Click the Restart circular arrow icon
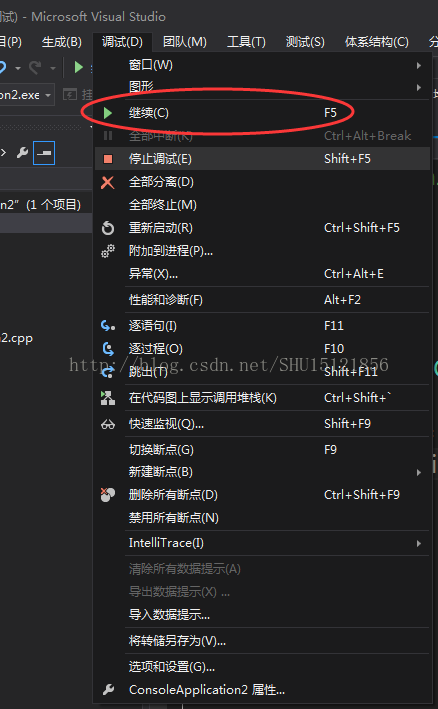Viewport: 438px width, 709px height. click(x=108, y=228)
